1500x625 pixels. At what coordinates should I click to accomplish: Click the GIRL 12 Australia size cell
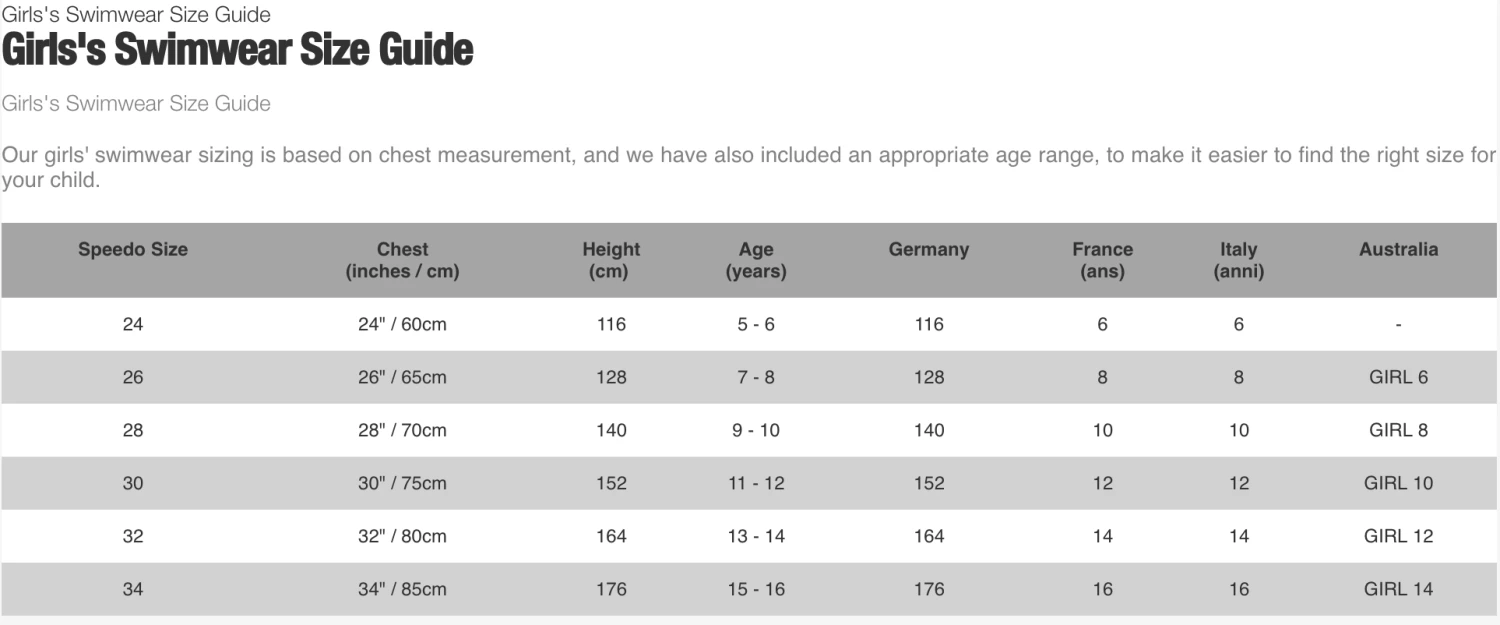click(1398, 536)
